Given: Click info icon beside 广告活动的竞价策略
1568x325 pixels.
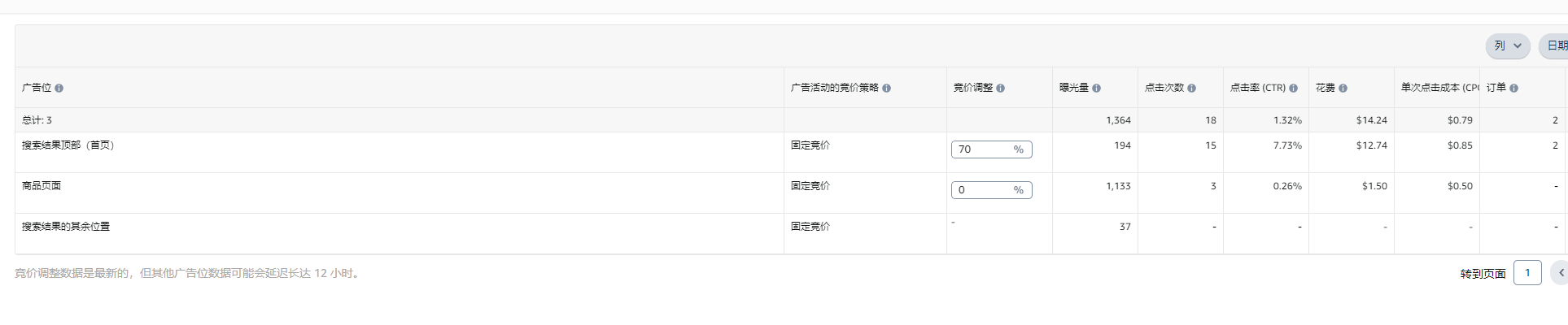Looking at the screenshot, I should point(886,88).
